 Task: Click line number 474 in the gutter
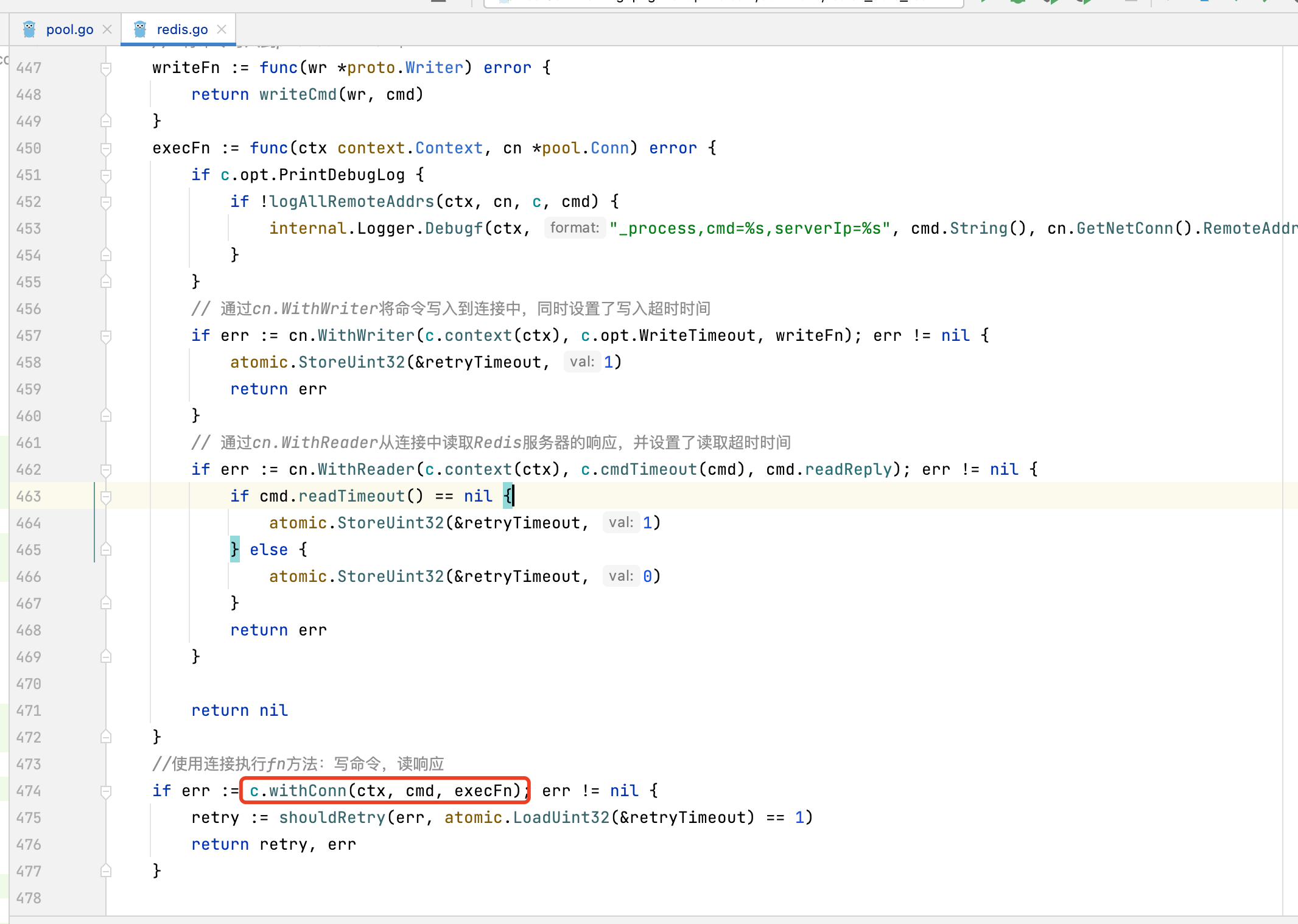point(29,791)
